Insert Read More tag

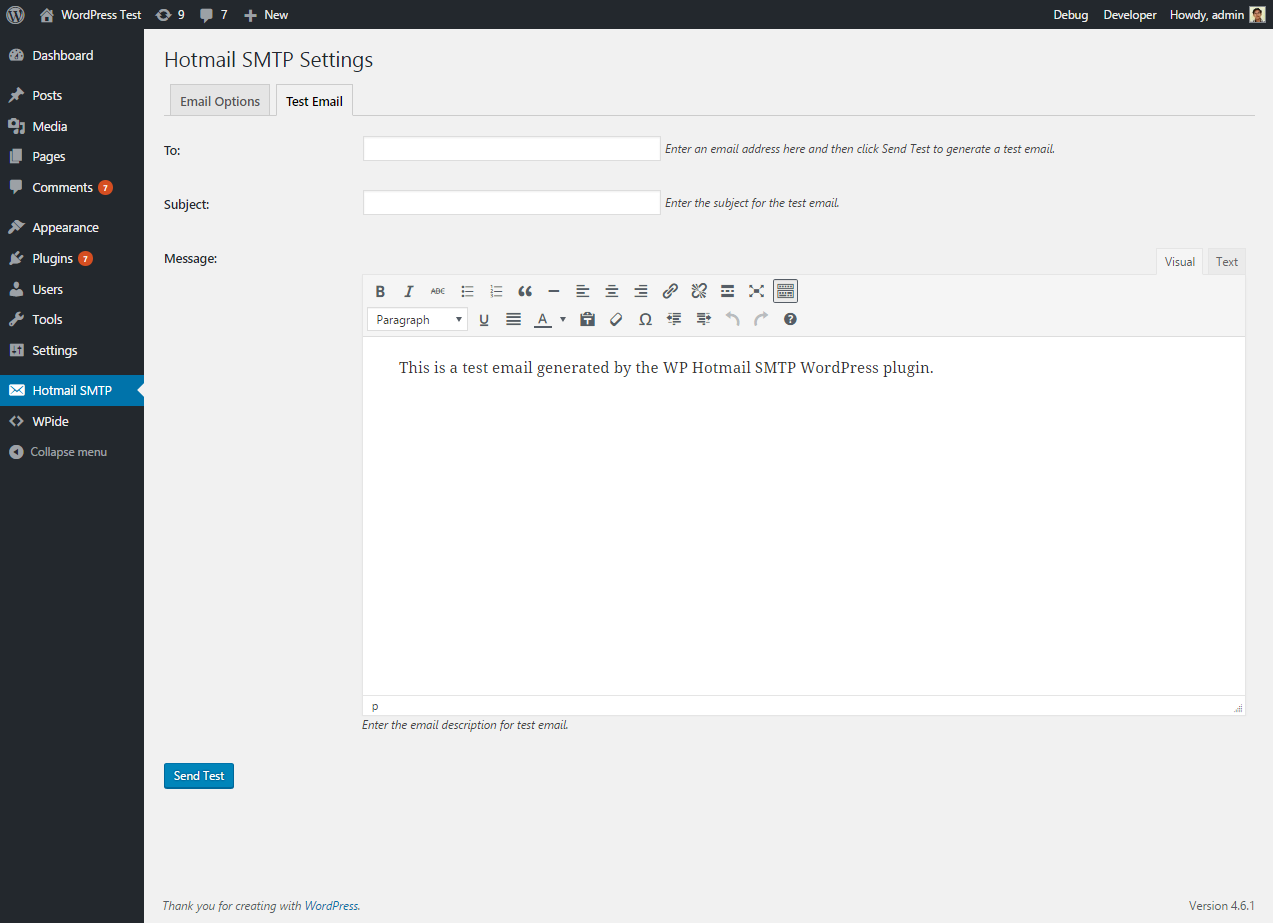pos(728,291)
